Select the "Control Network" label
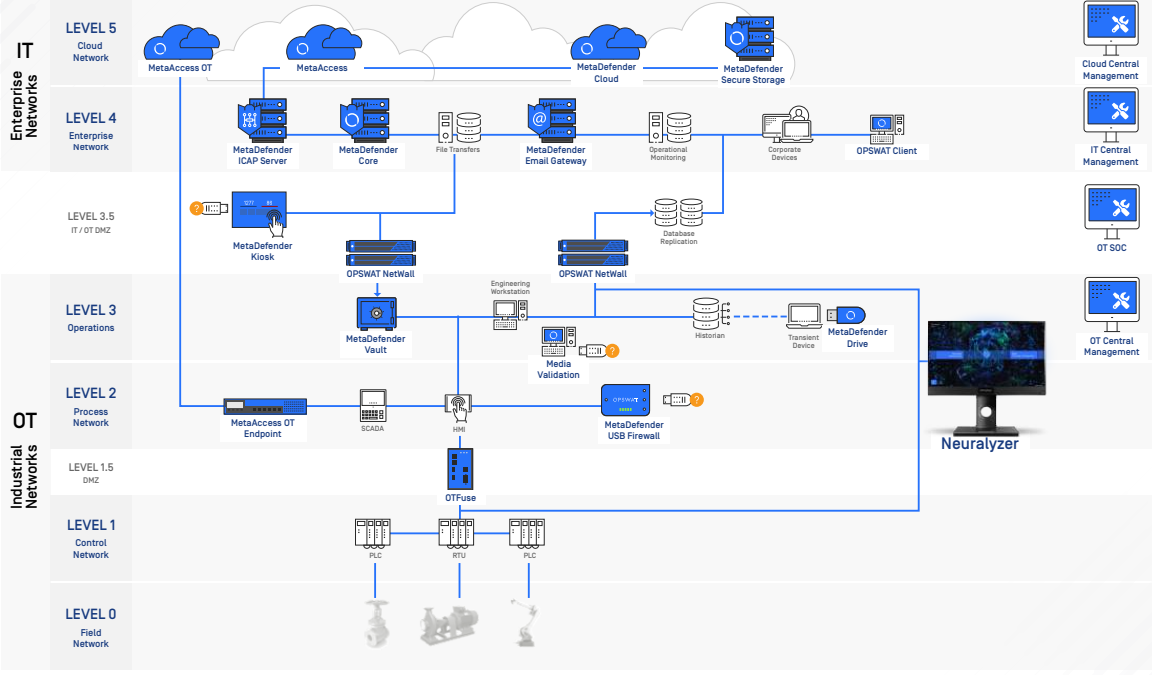The image size is (1152, 675). coord(90,549)
